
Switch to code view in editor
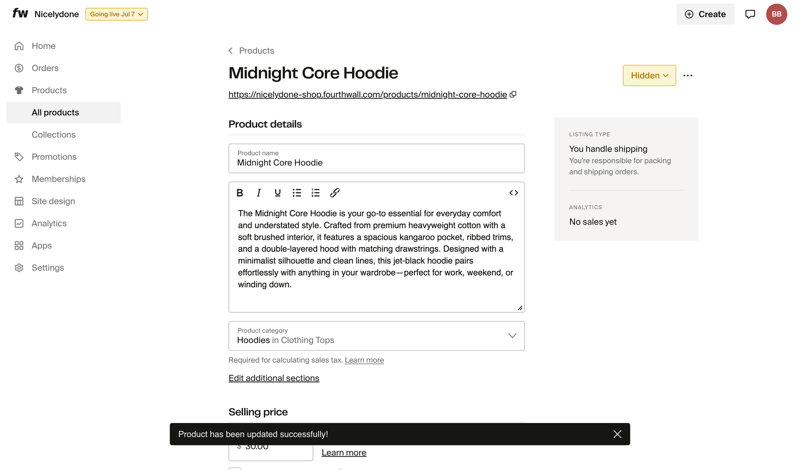tap(514, 193)
